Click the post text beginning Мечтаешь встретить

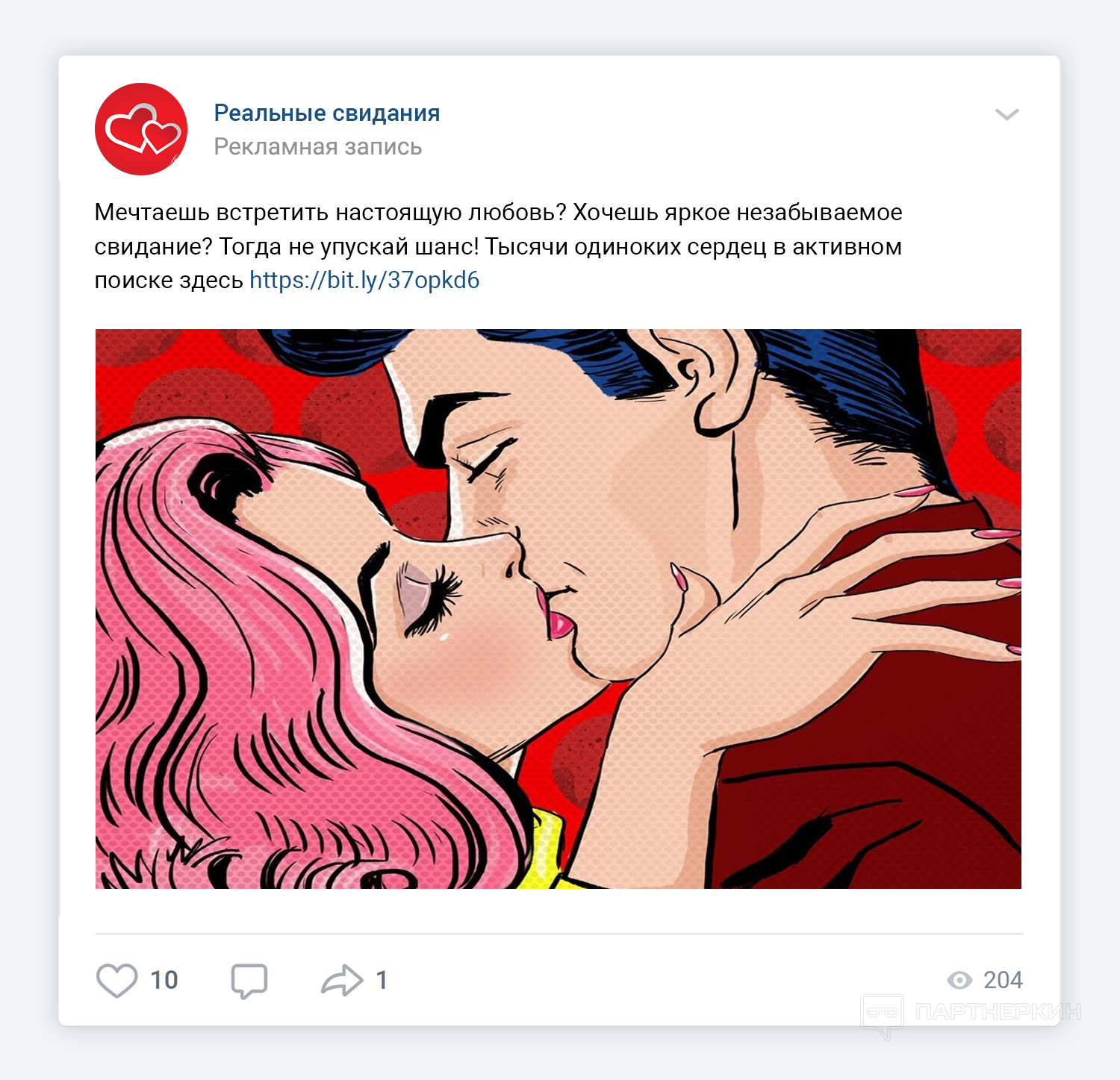point(499,246)
